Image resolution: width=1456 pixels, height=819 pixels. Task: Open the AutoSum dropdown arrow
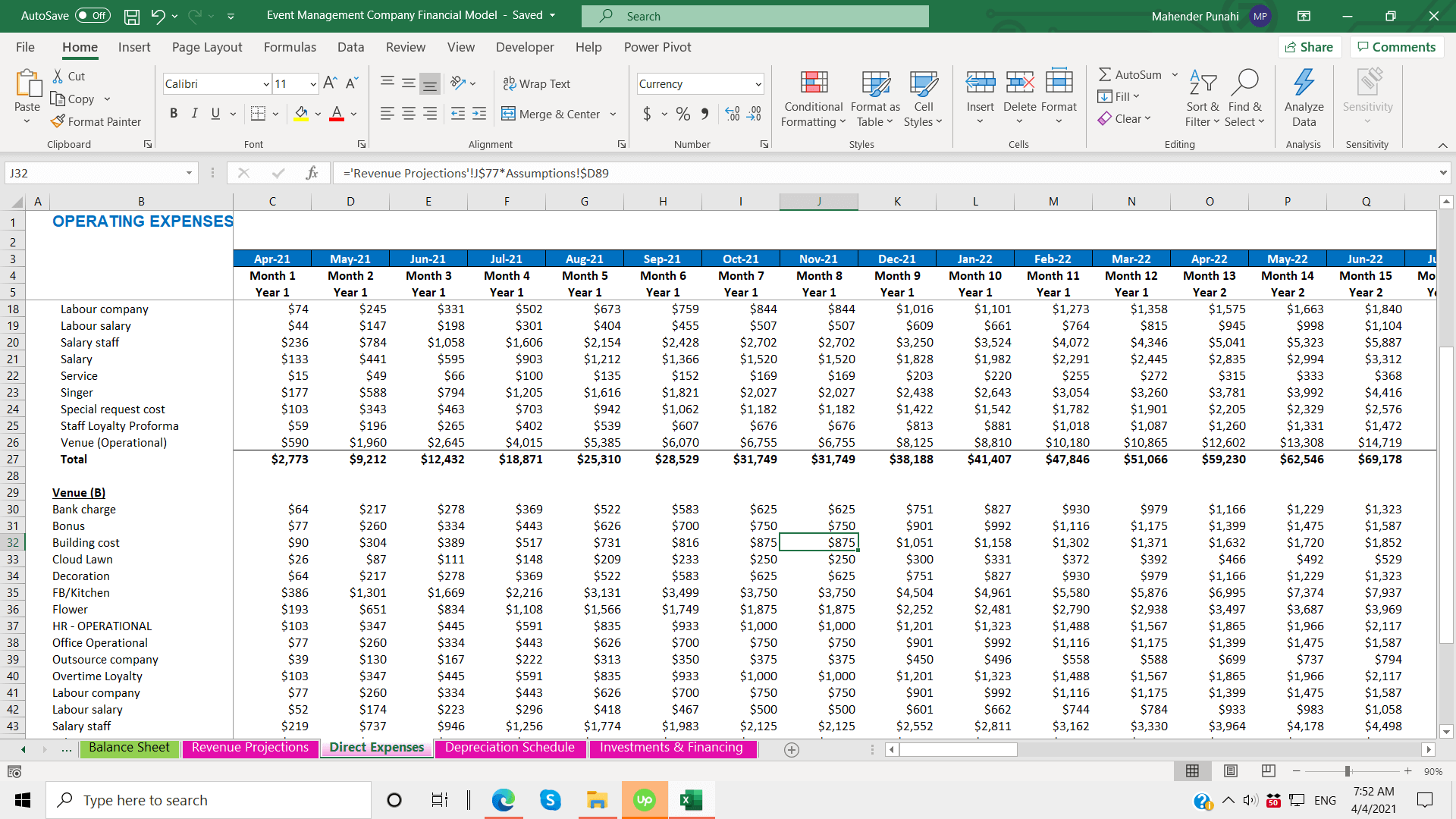[1175, 74]
